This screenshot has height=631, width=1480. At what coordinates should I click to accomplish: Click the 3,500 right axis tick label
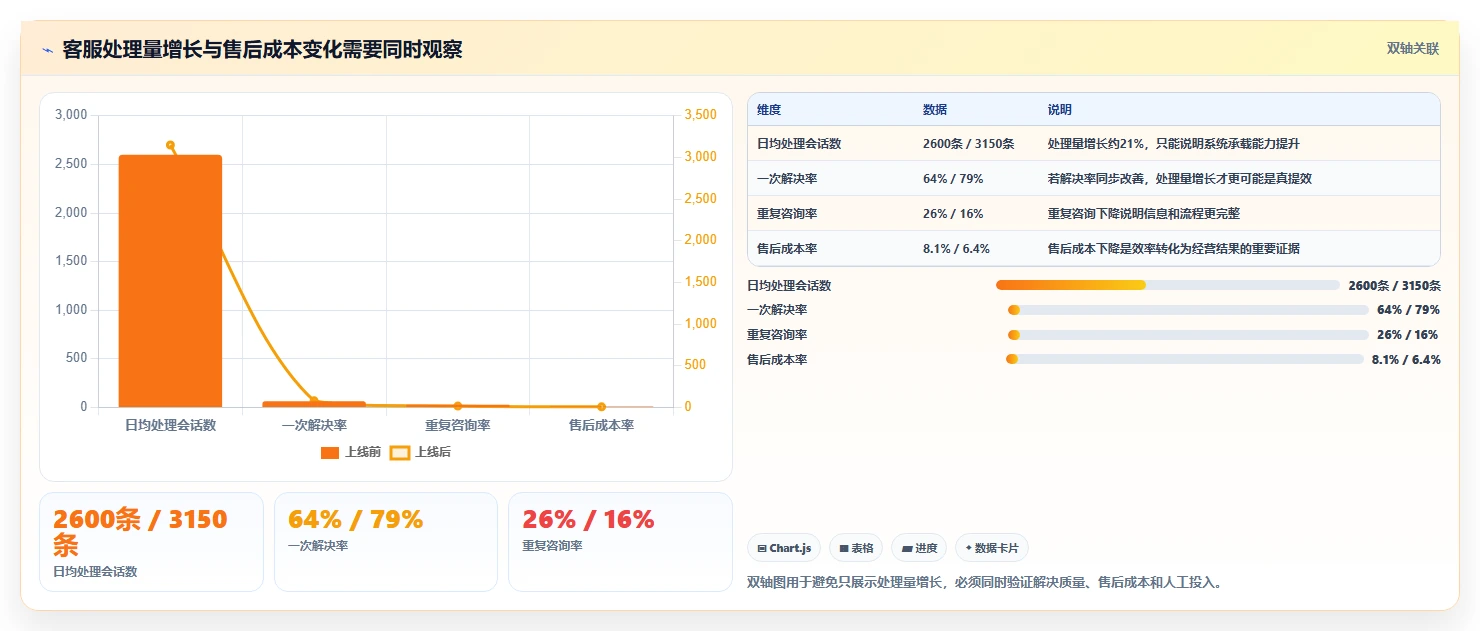click(700, 115)
